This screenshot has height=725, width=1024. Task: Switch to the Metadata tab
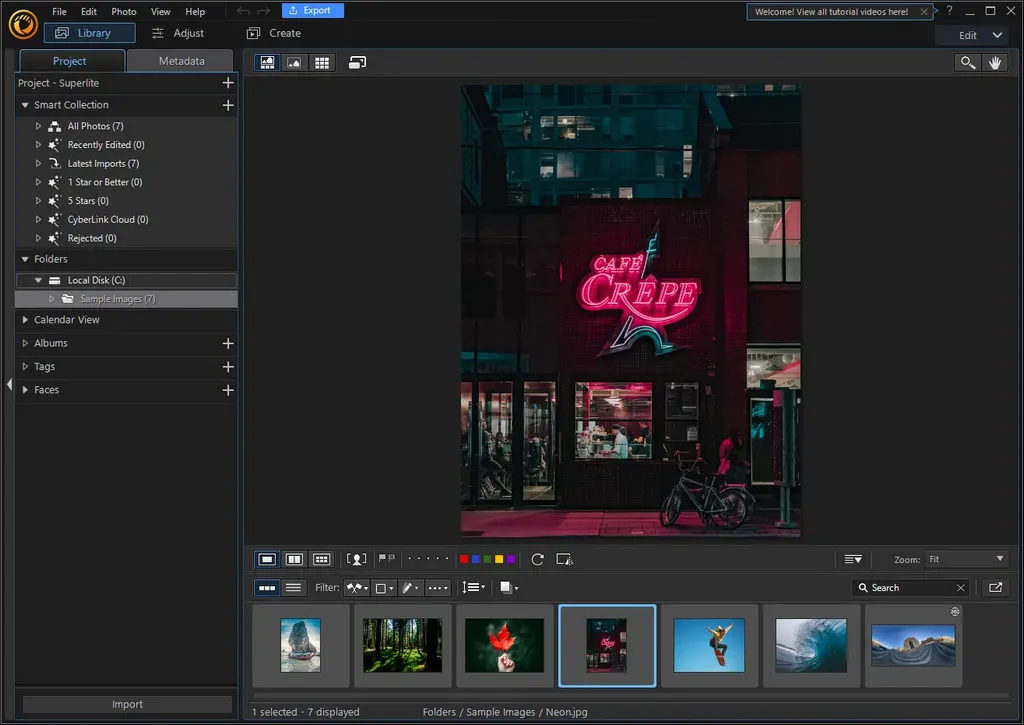(x=181, y=61)
